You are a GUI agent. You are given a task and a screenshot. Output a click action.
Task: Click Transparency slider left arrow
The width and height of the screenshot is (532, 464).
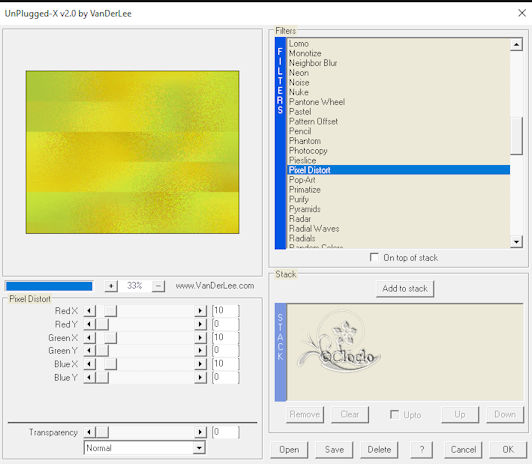tap(89, 432)
